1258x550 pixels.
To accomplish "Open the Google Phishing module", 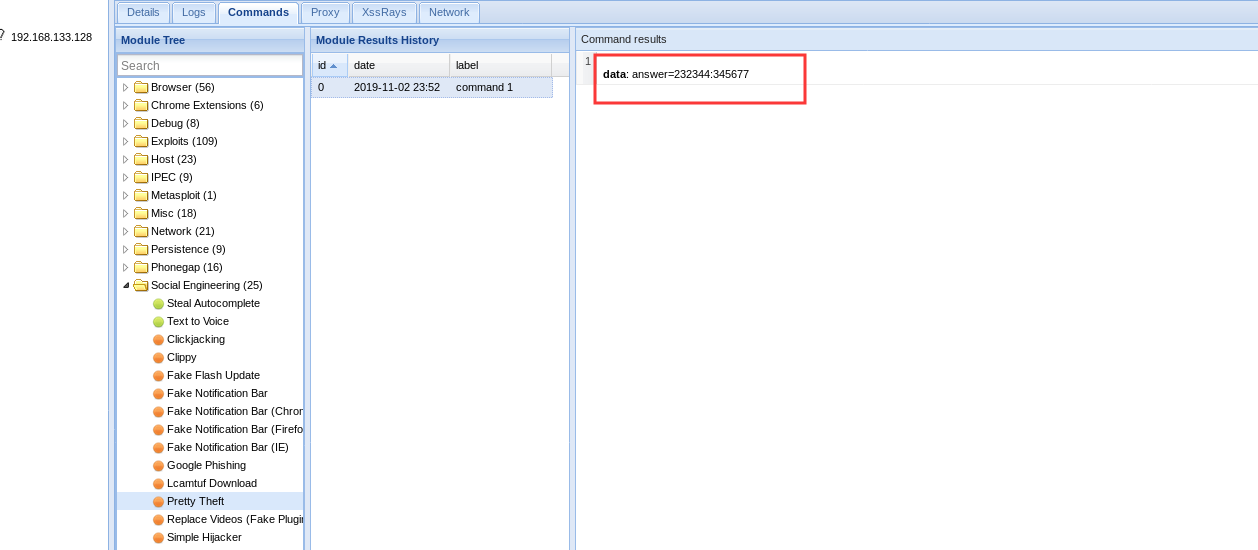I will (x=206, y=465).
